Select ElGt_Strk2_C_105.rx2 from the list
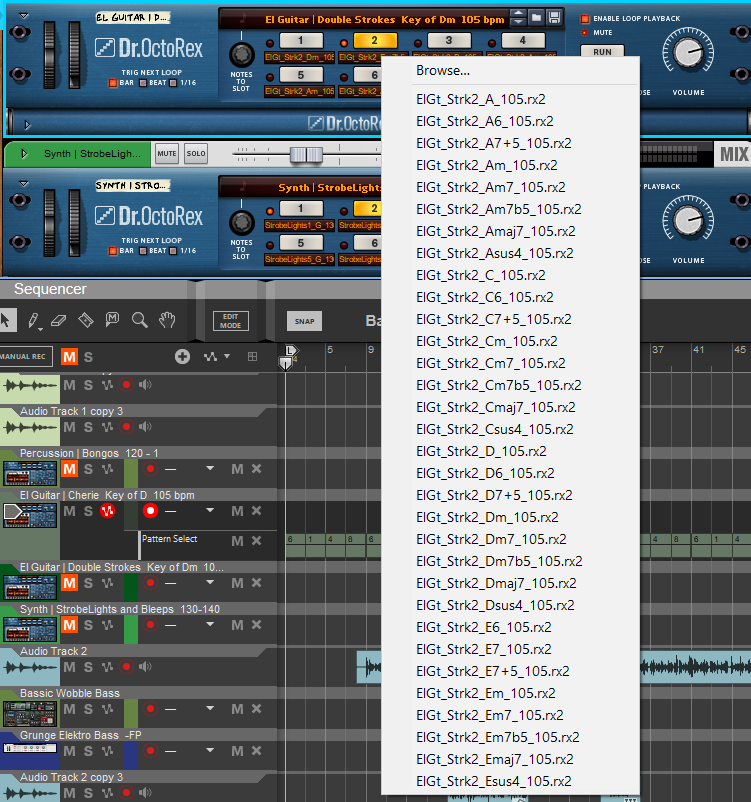The height and width of the screenshot is (802, 751). [x=480, y=275]
